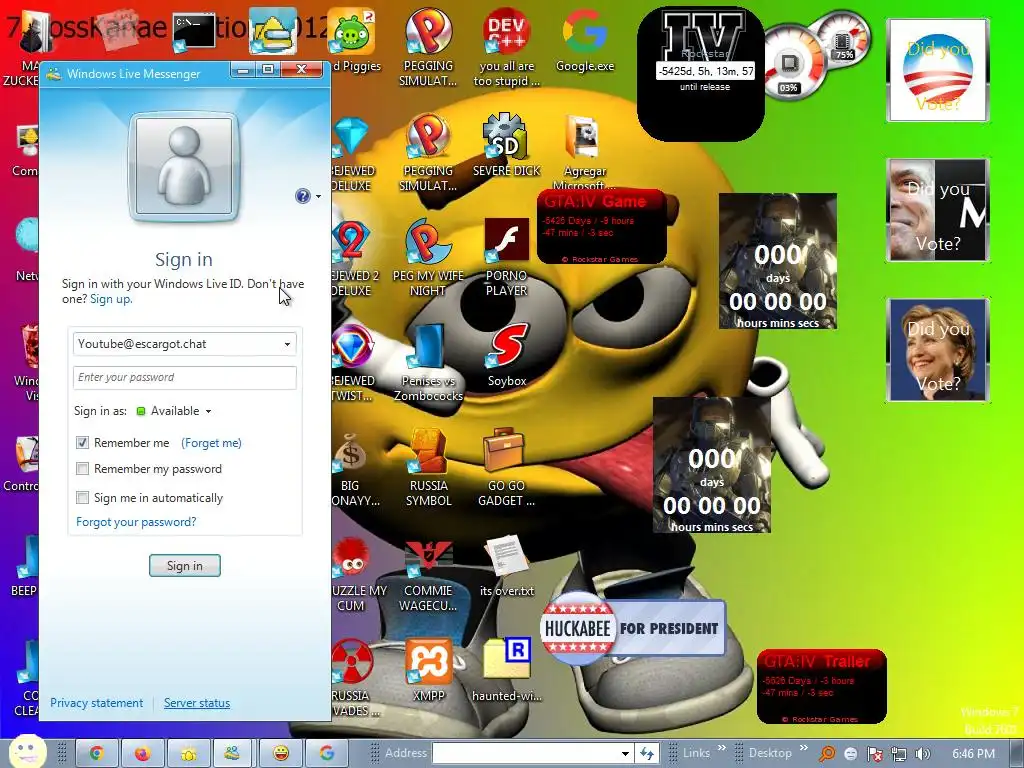Open the Available status dropdown
Viewport: 1024px width, 768px height.
pos(174,411)
